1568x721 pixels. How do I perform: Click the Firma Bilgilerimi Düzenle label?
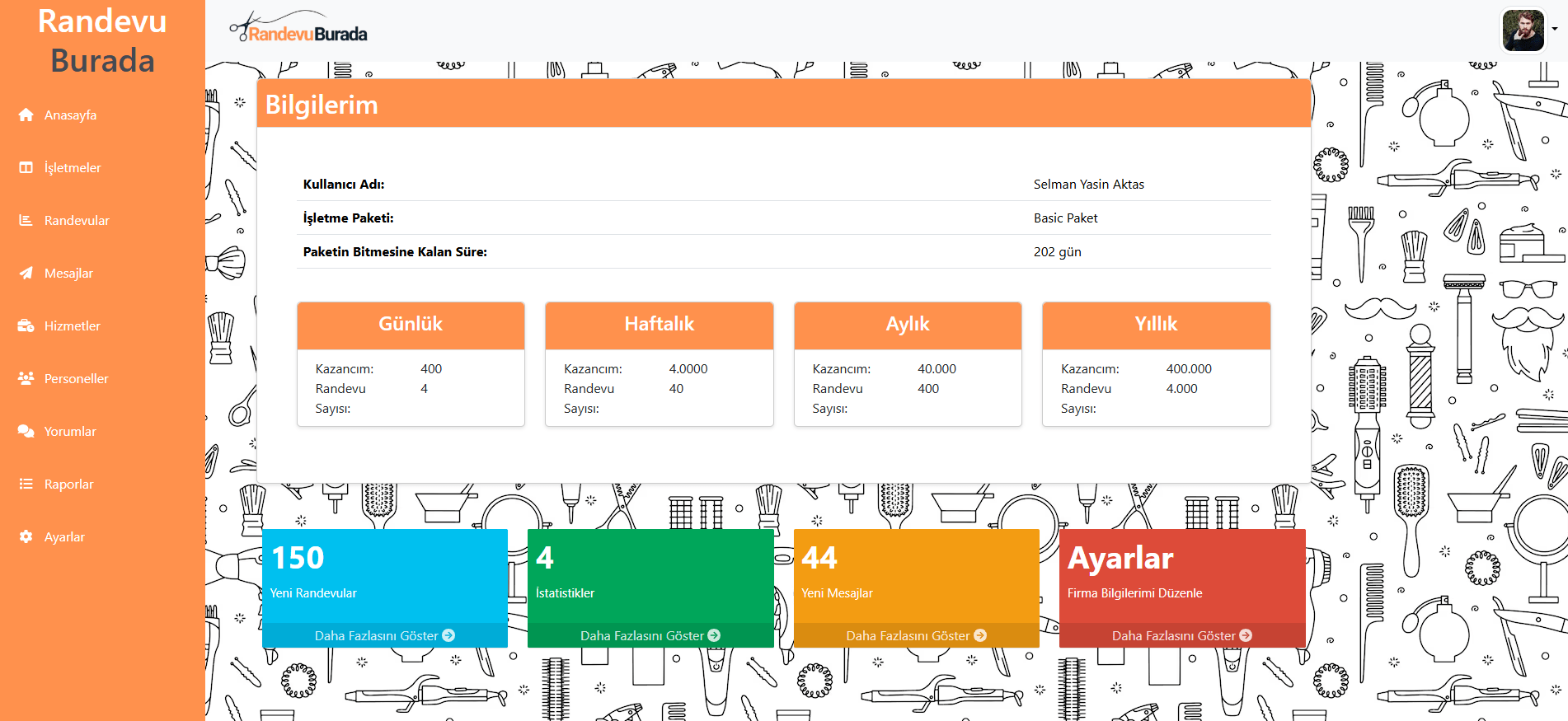[x=1135, y=593]
